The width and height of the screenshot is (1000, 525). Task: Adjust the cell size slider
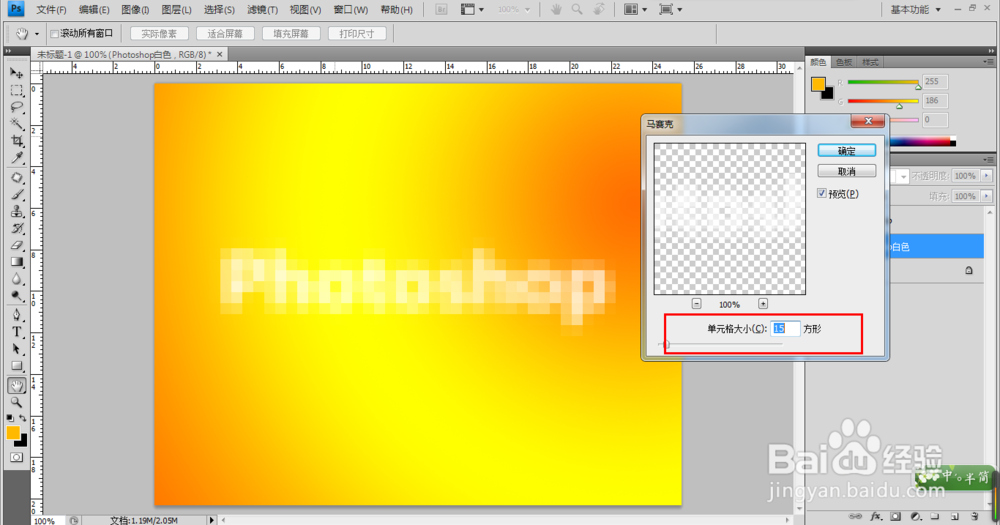pyautogui.click(x=666, y=344)
